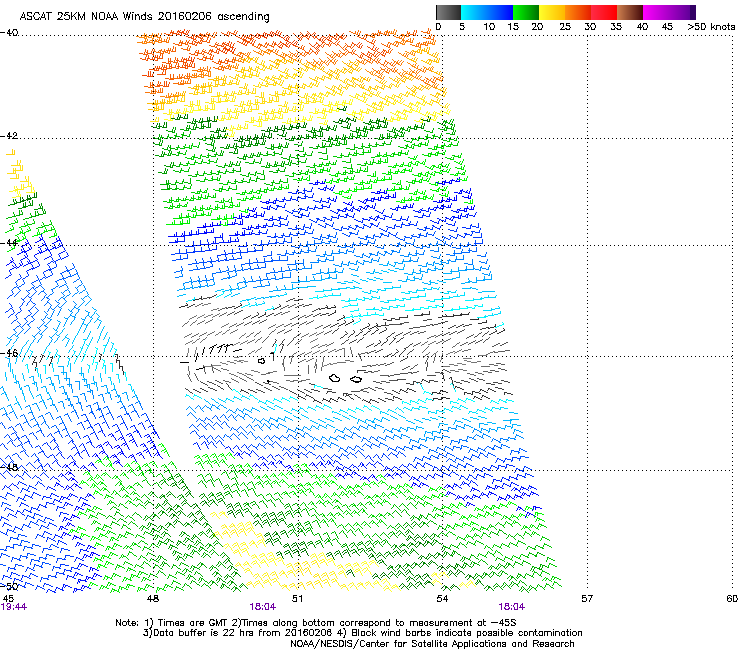Image resolution: width=740 pixels, height=650 pixels.
Task: Click the '54' longitude axis label
Action: pyautogui.click(x=442, y=599)
